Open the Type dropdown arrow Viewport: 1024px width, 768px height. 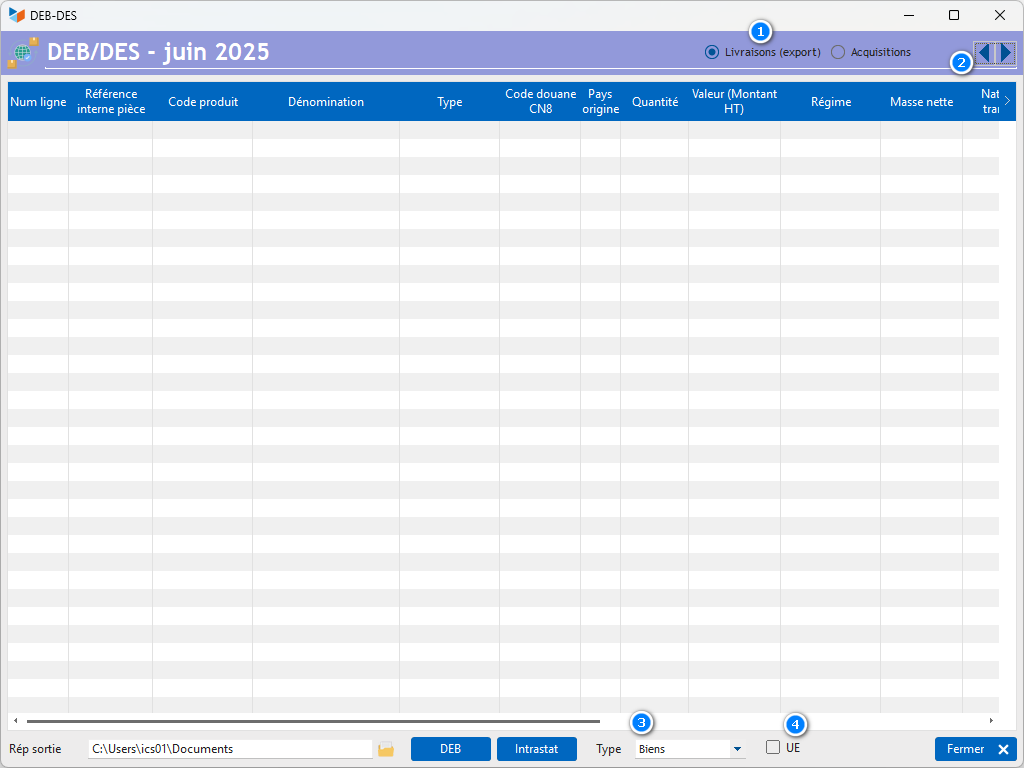pyautogui.click(x=737, y=749)
